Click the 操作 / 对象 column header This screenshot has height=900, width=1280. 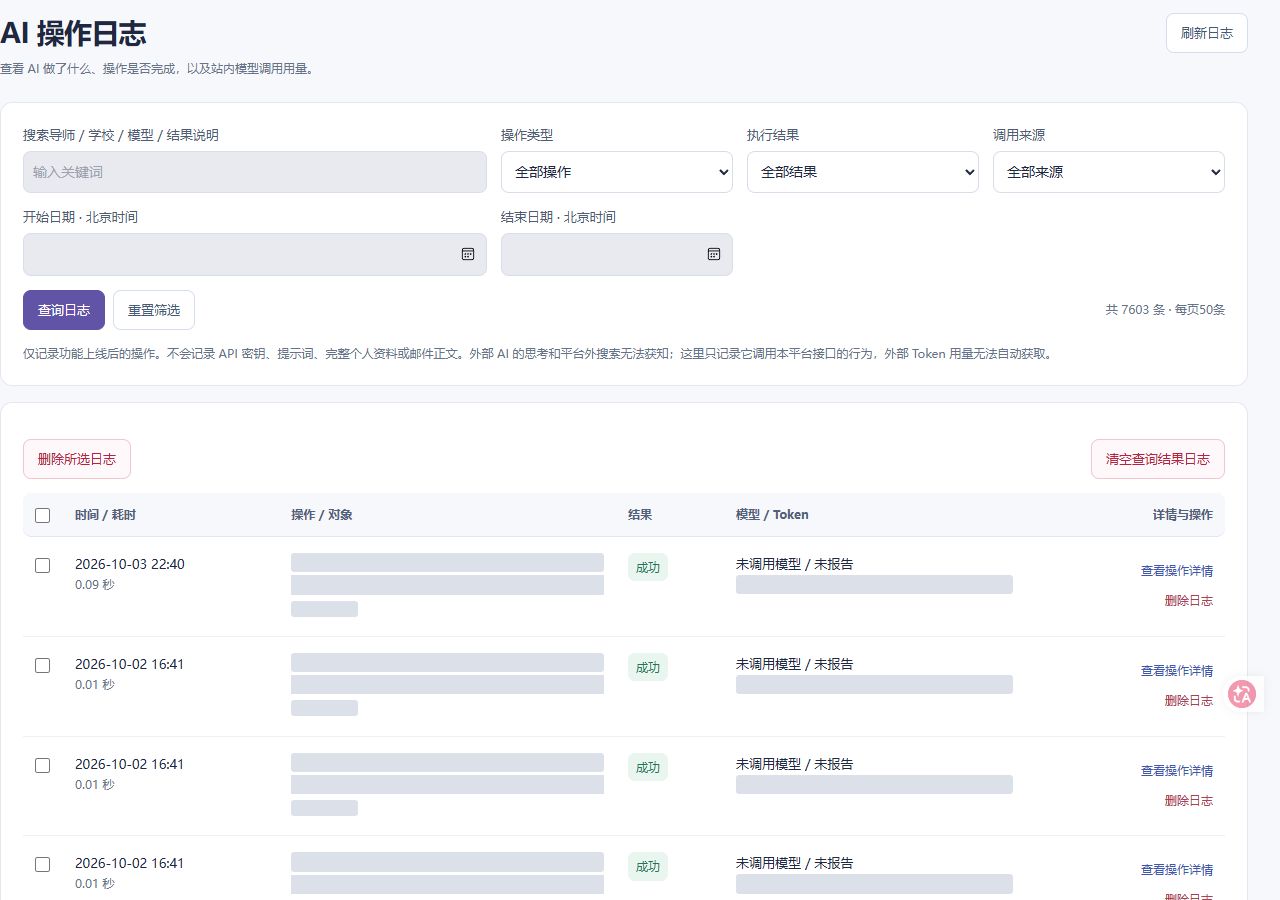[x=322, y=515]
